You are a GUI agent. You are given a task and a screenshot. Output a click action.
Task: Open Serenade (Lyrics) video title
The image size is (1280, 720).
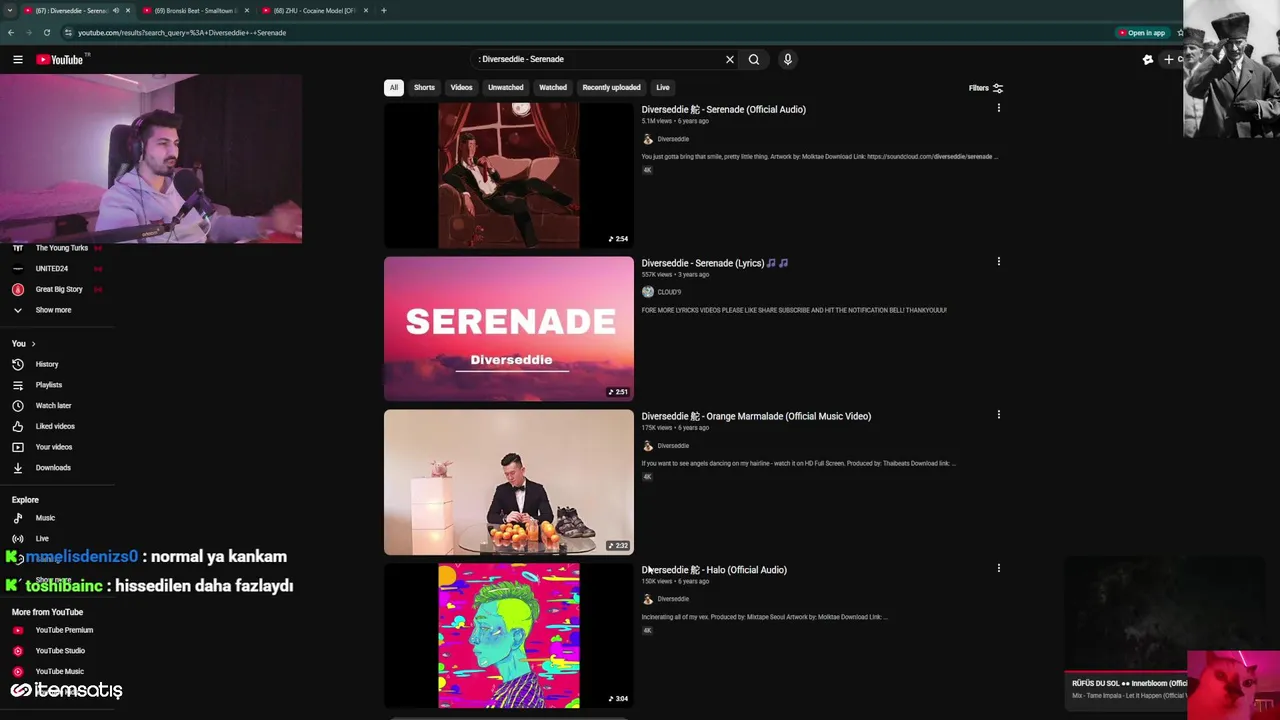tap(714, 264)
